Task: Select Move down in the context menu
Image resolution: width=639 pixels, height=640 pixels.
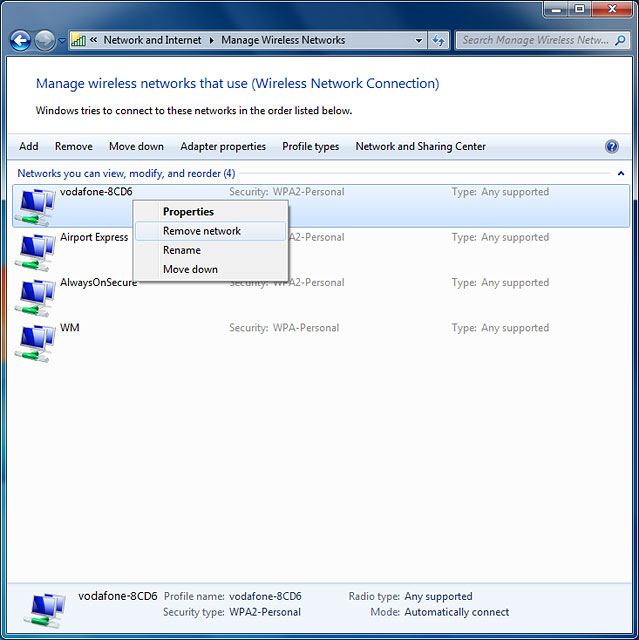Action: pos(190,269)
